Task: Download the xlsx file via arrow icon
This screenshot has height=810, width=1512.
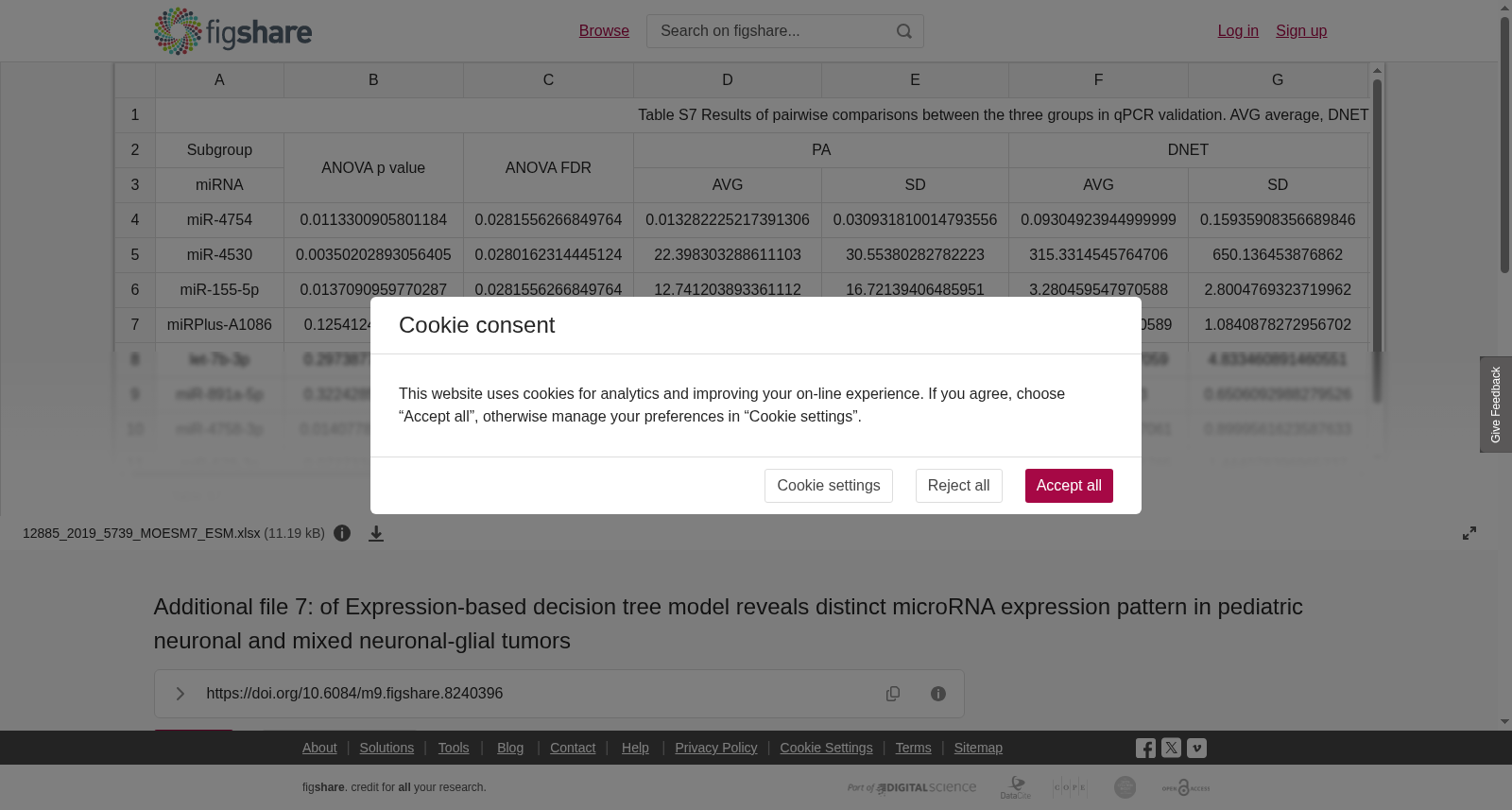Action: pyautogui.click(x=376, y=534)
